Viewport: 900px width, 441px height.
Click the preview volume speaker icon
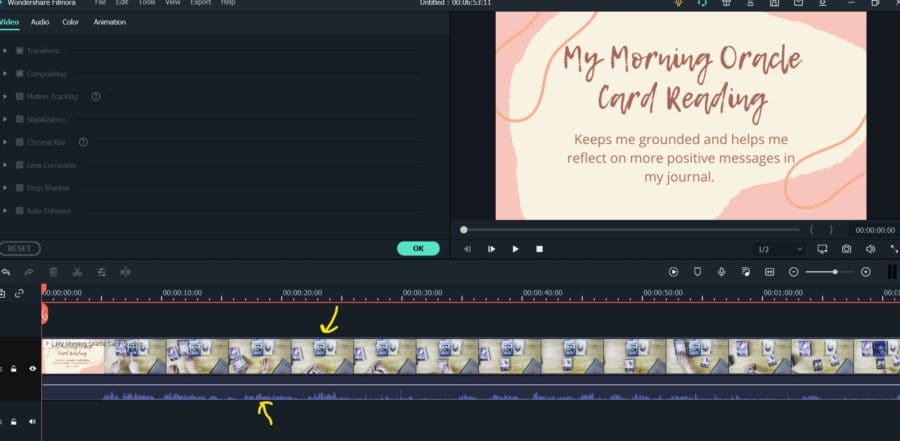pos(871,249)
